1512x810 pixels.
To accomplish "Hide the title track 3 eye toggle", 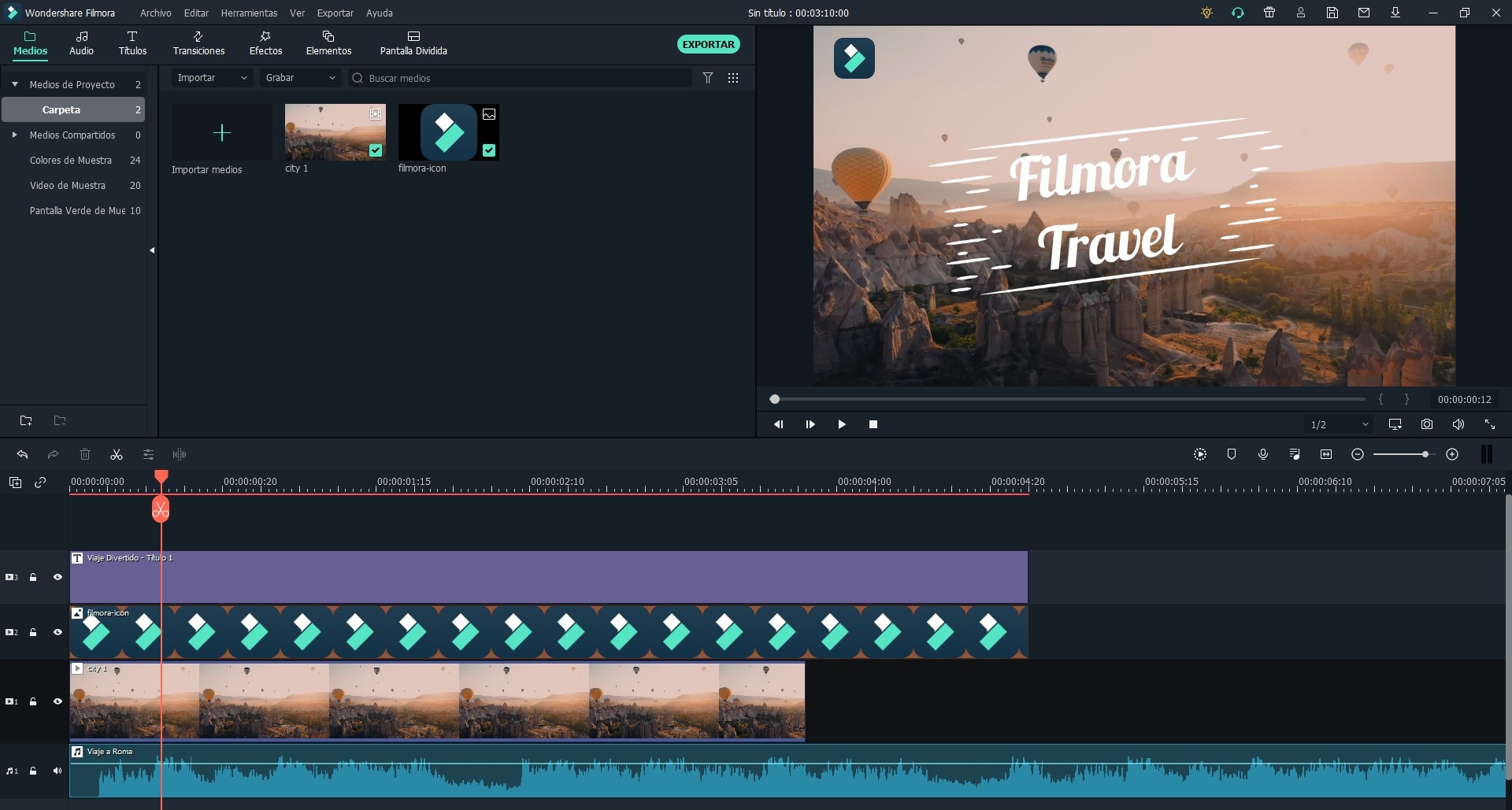I will (57, 577).
